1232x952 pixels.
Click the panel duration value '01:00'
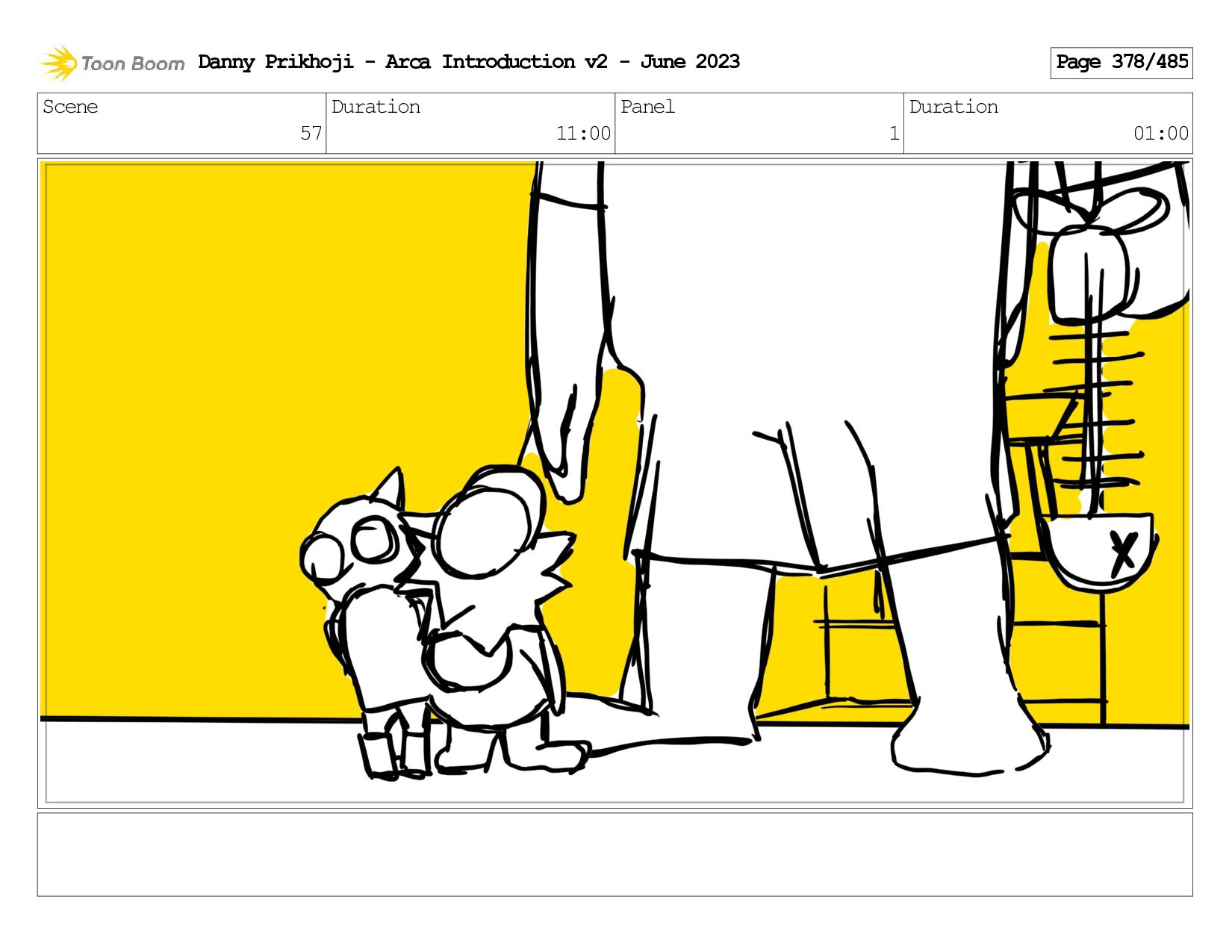coord(1161,134)
